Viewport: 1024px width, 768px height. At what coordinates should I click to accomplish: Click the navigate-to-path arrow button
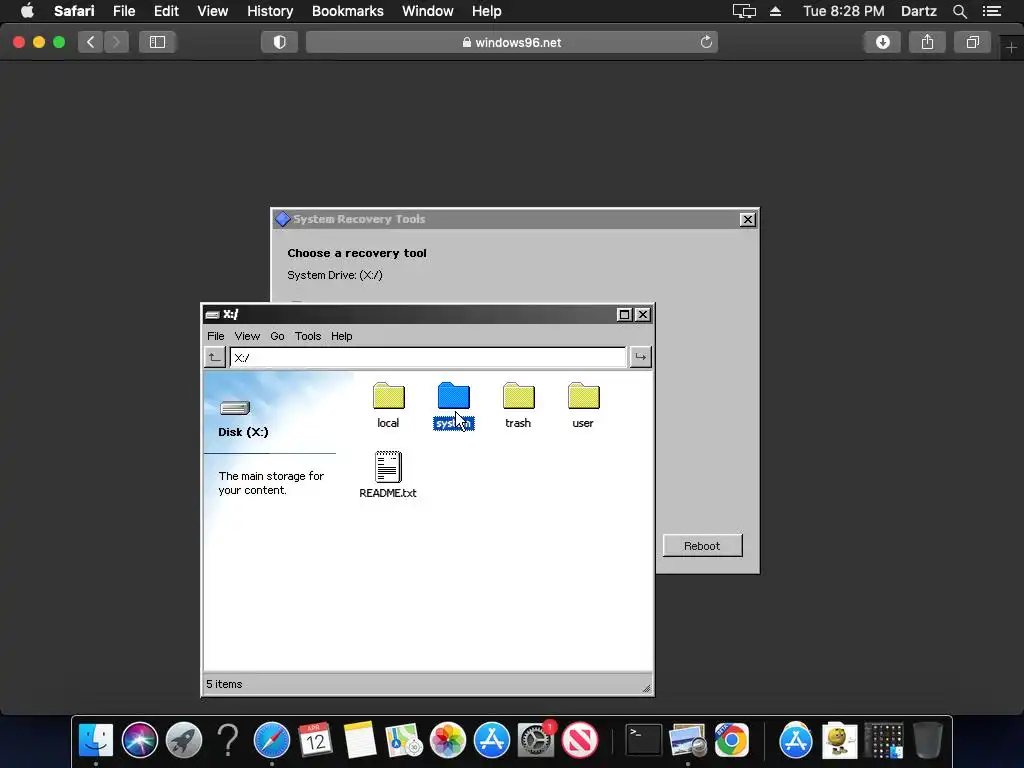(640, 357)
